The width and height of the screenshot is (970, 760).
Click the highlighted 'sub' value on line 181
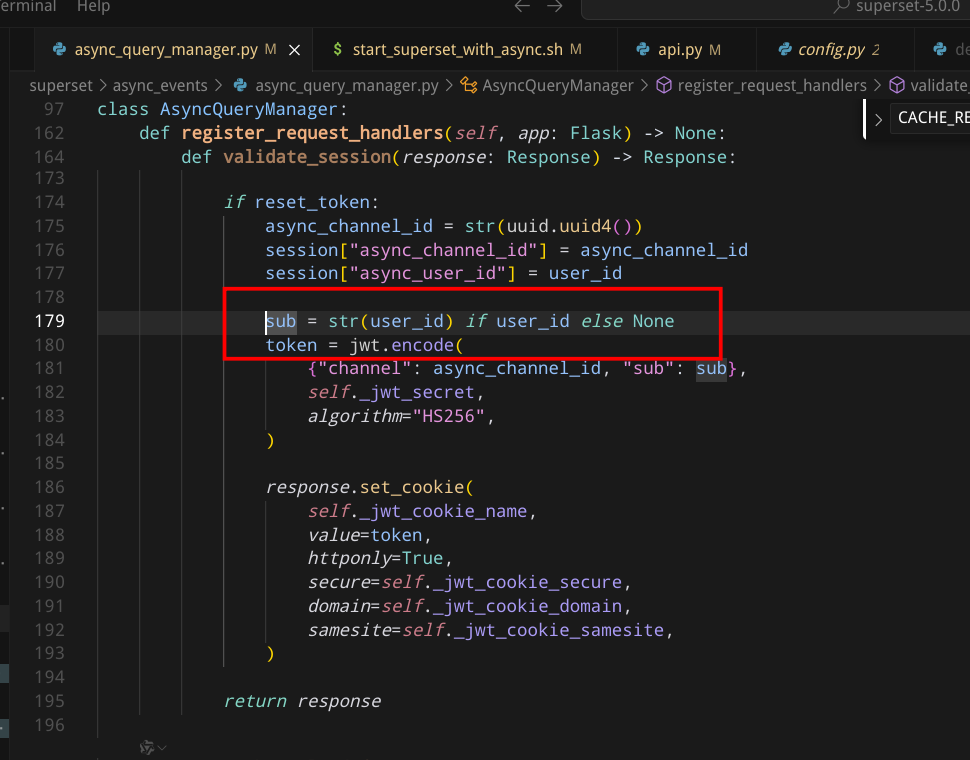[711, 369]
